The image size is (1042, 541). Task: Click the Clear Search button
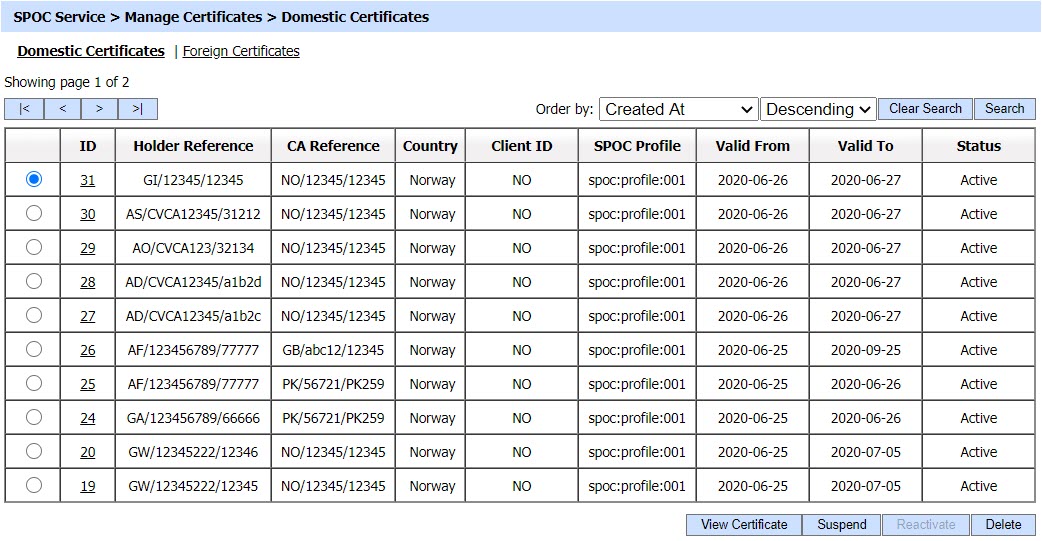point(925,109)
